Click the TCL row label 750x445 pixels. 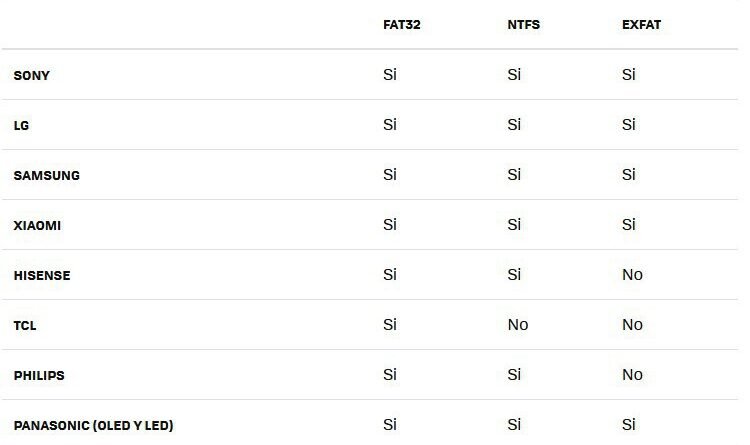[x=25, y=325]
